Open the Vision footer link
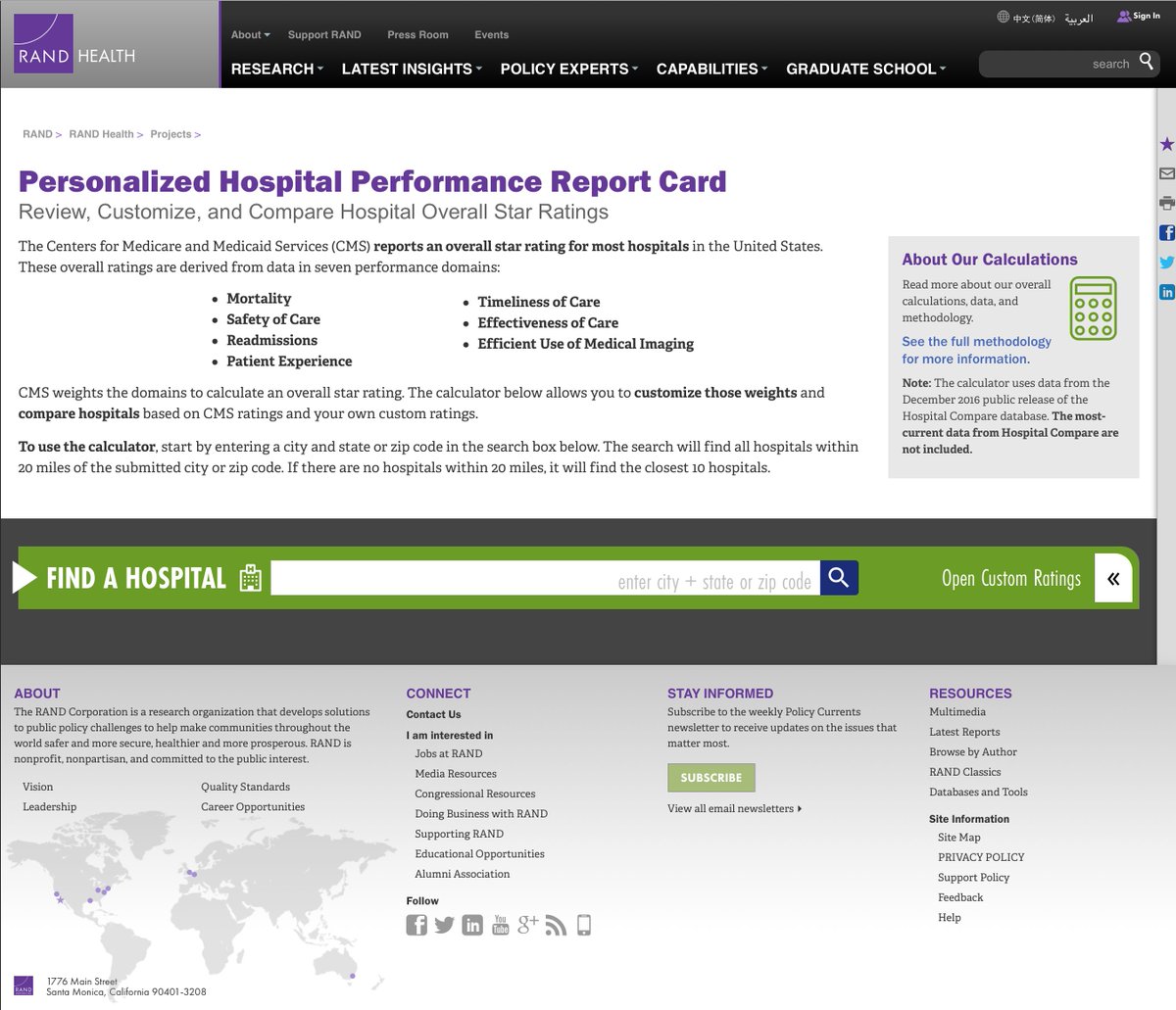Image resolution: width=1176 pixels, height=1010 pixels. pyautogui.click(x=38, y=787)
